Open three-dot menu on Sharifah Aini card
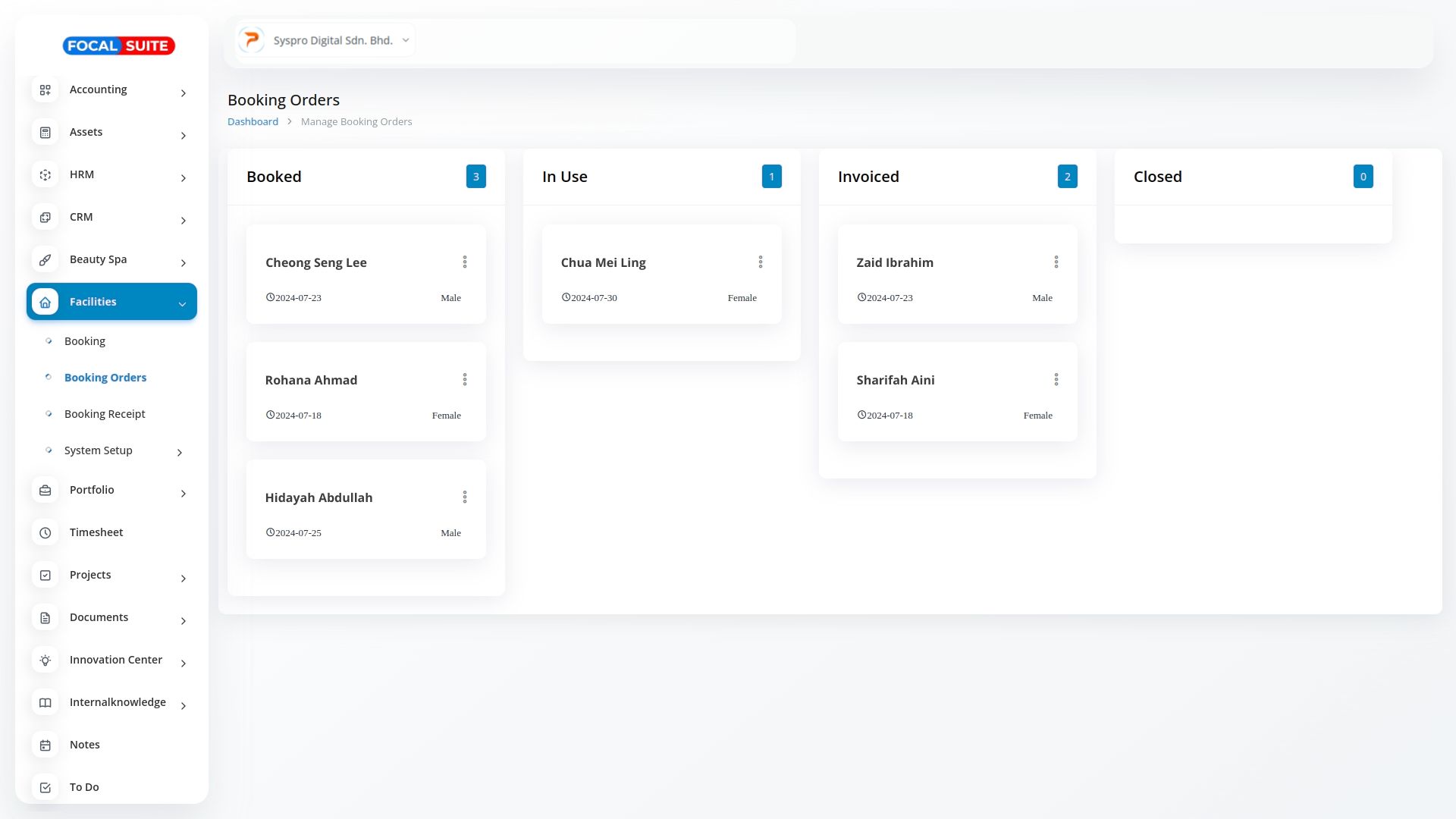Image resolution: width=1456 pixels, height=819 pixels. coord(1056,379)
